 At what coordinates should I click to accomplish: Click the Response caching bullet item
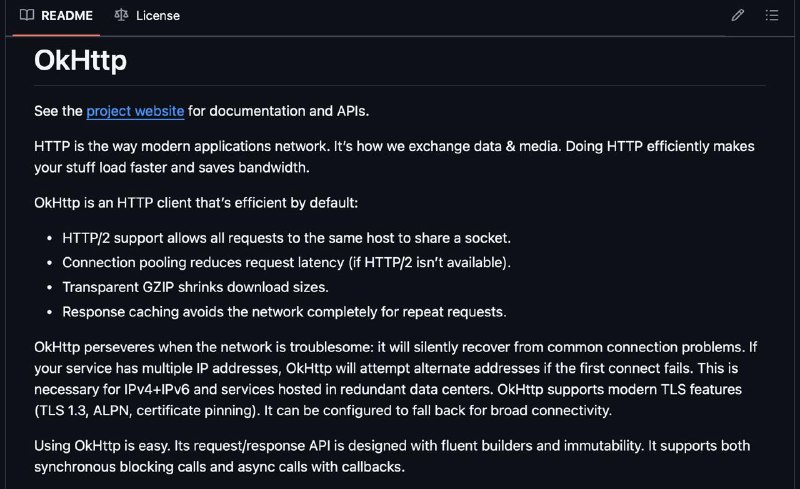point(284,312)
